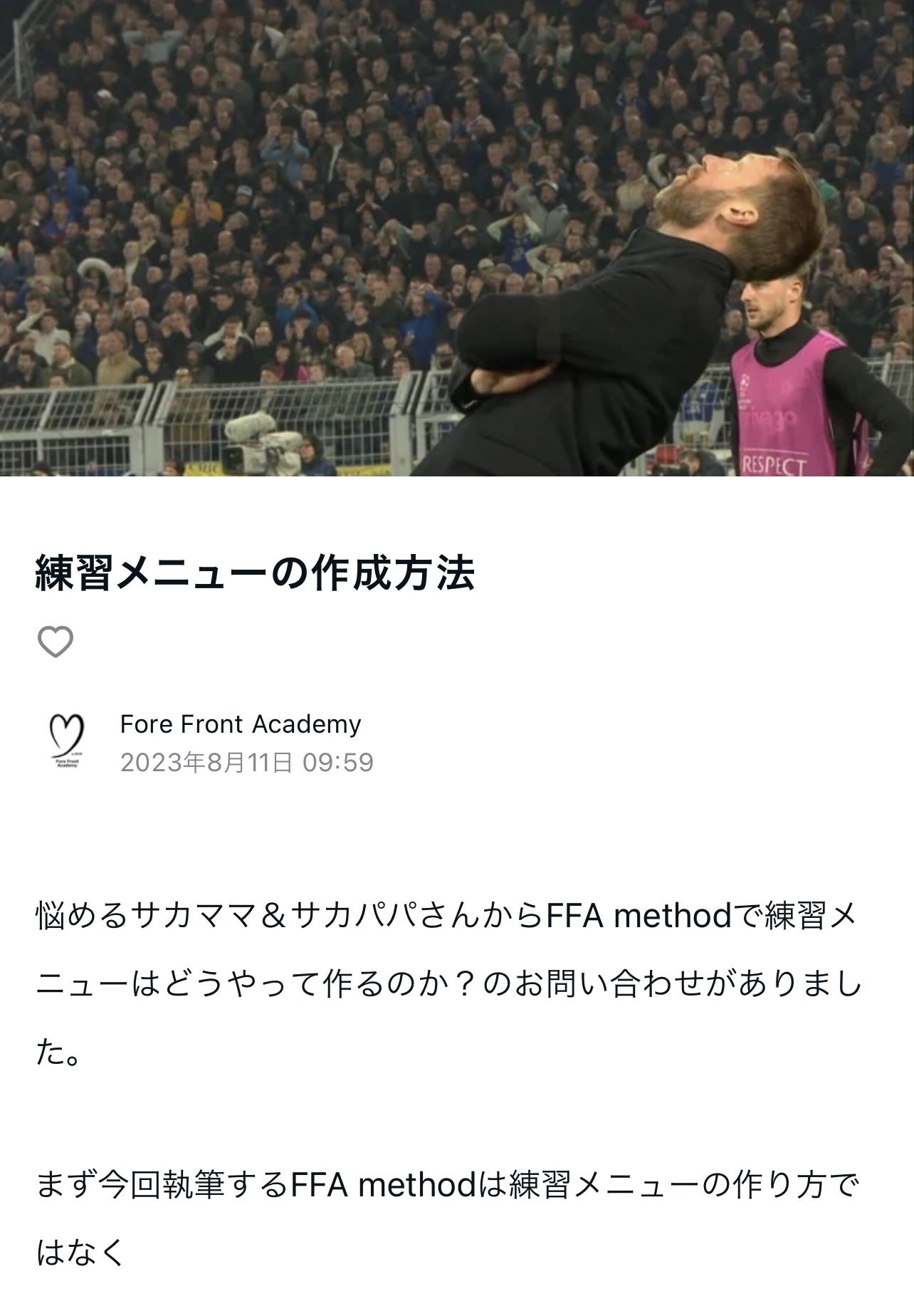The height and width of the screenshot is (1316, 914).
Task: Open the Fore Front Academy avatar logo
Action: 66,741
